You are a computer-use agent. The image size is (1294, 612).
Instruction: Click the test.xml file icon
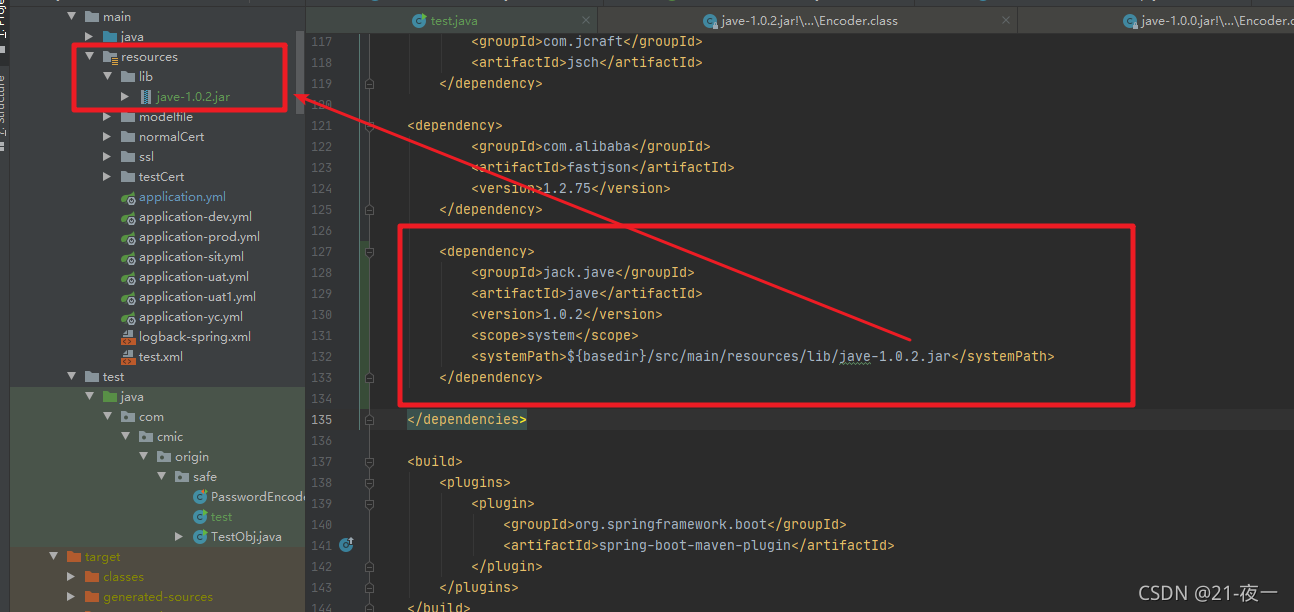[x=128, y=357]
